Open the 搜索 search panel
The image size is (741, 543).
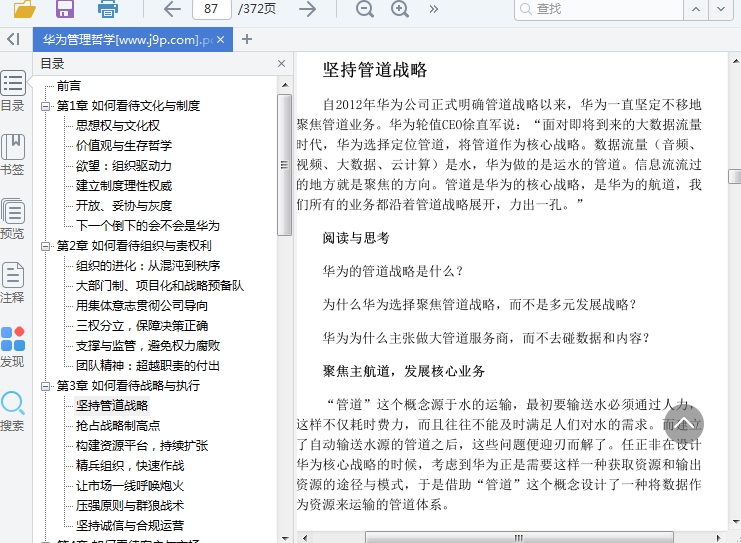tap(13, 411)
